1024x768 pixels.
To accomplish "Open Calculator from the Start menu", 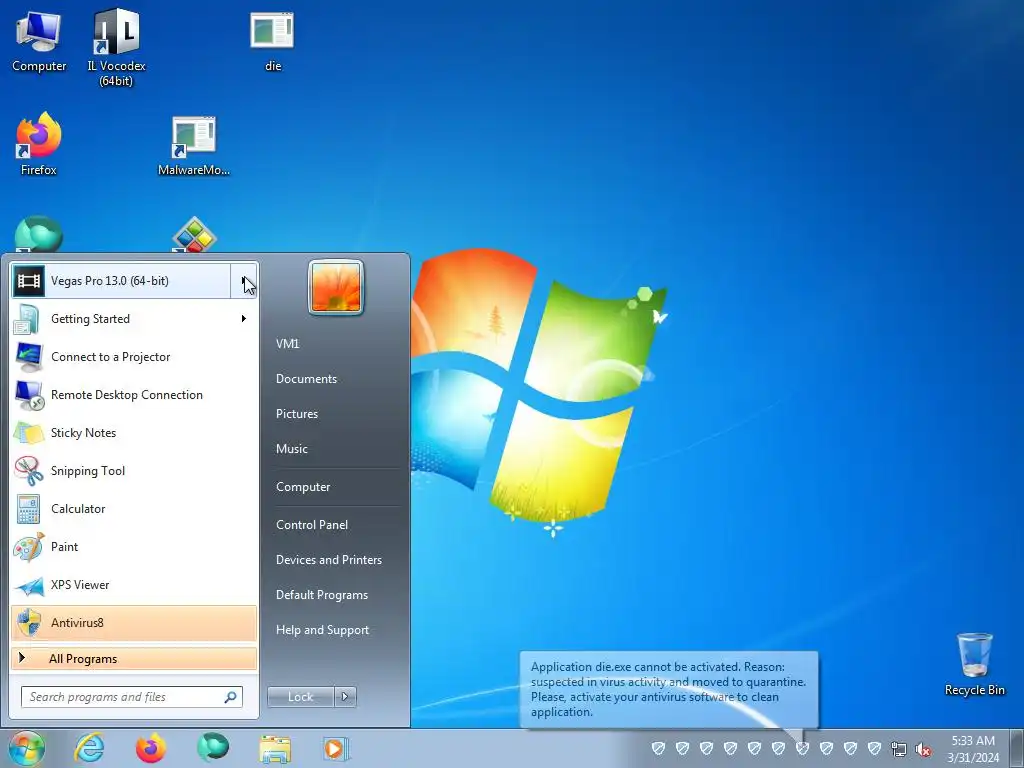I will [134, 509].
